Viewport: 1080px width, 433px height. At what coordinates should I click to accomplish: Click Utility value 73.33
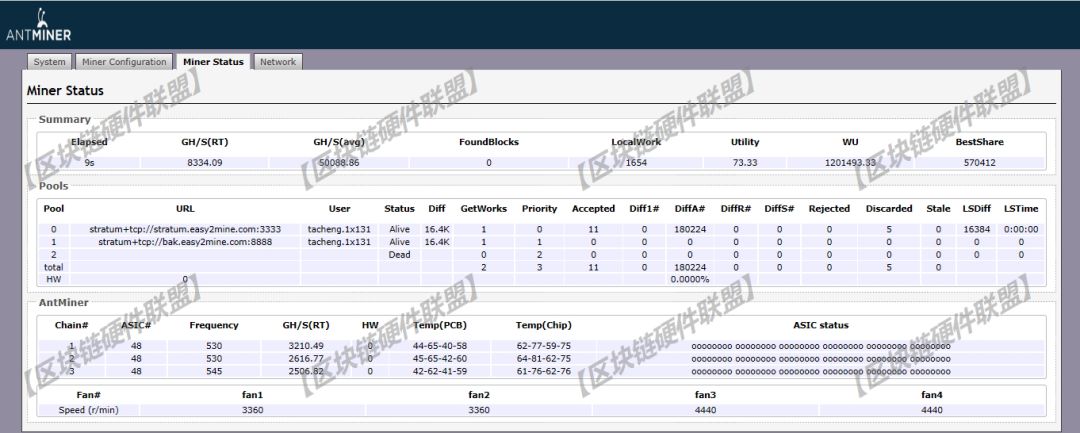tap(745, 163)
